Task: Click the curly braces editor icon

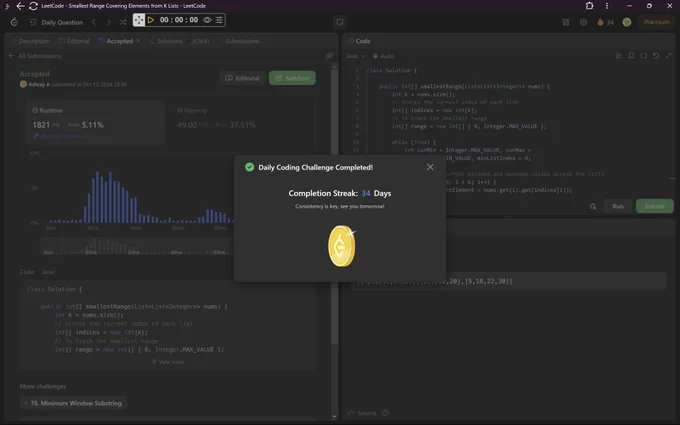Action: 644,56
